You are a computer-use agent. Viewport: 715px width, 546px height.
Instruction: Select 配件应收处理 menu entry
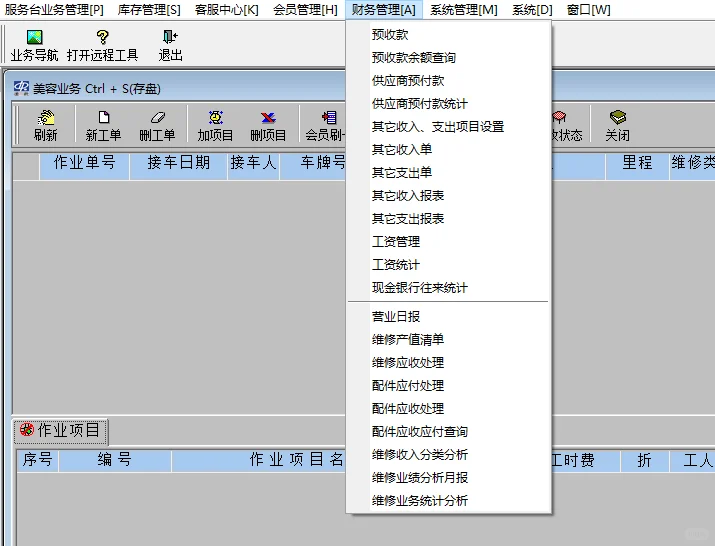coord(449,408)
